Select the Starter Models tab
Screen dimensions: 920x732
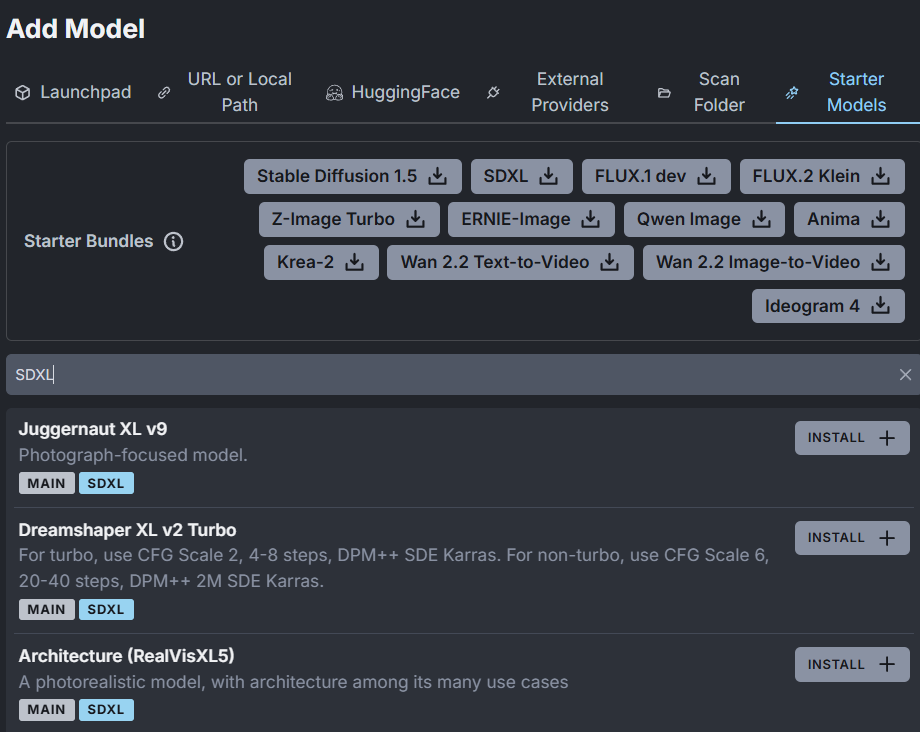(848, 92)
